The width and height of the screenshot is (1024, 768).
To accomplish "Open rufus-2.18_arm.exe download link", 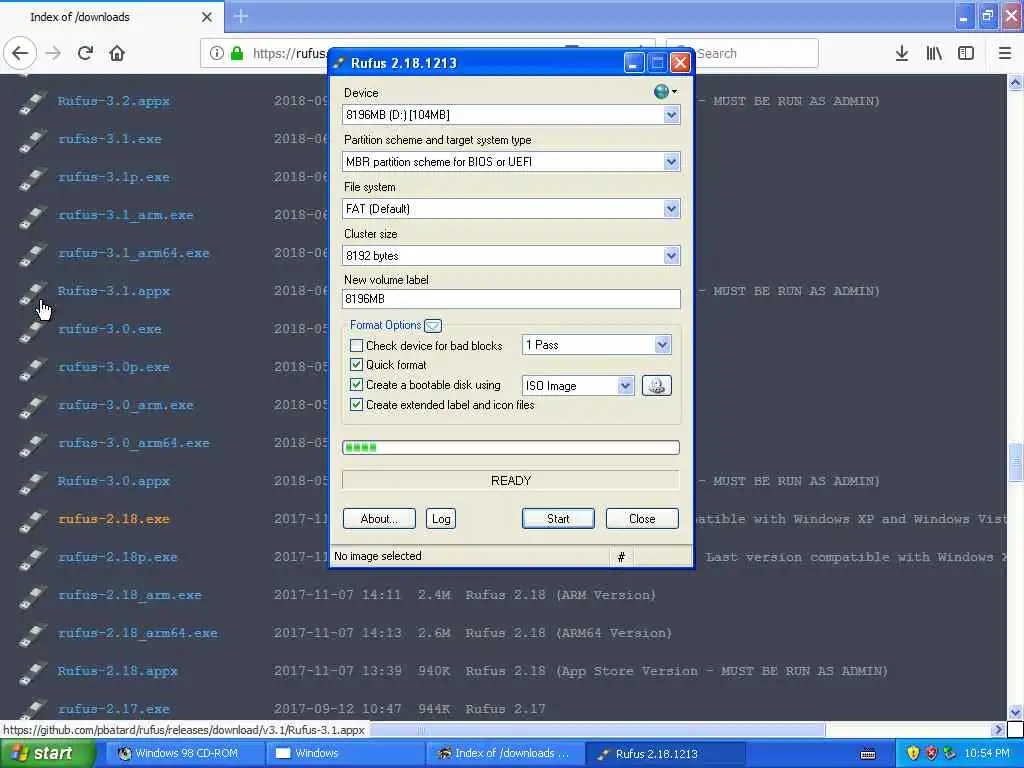I will pyautogui.click(x=130, y=595).
